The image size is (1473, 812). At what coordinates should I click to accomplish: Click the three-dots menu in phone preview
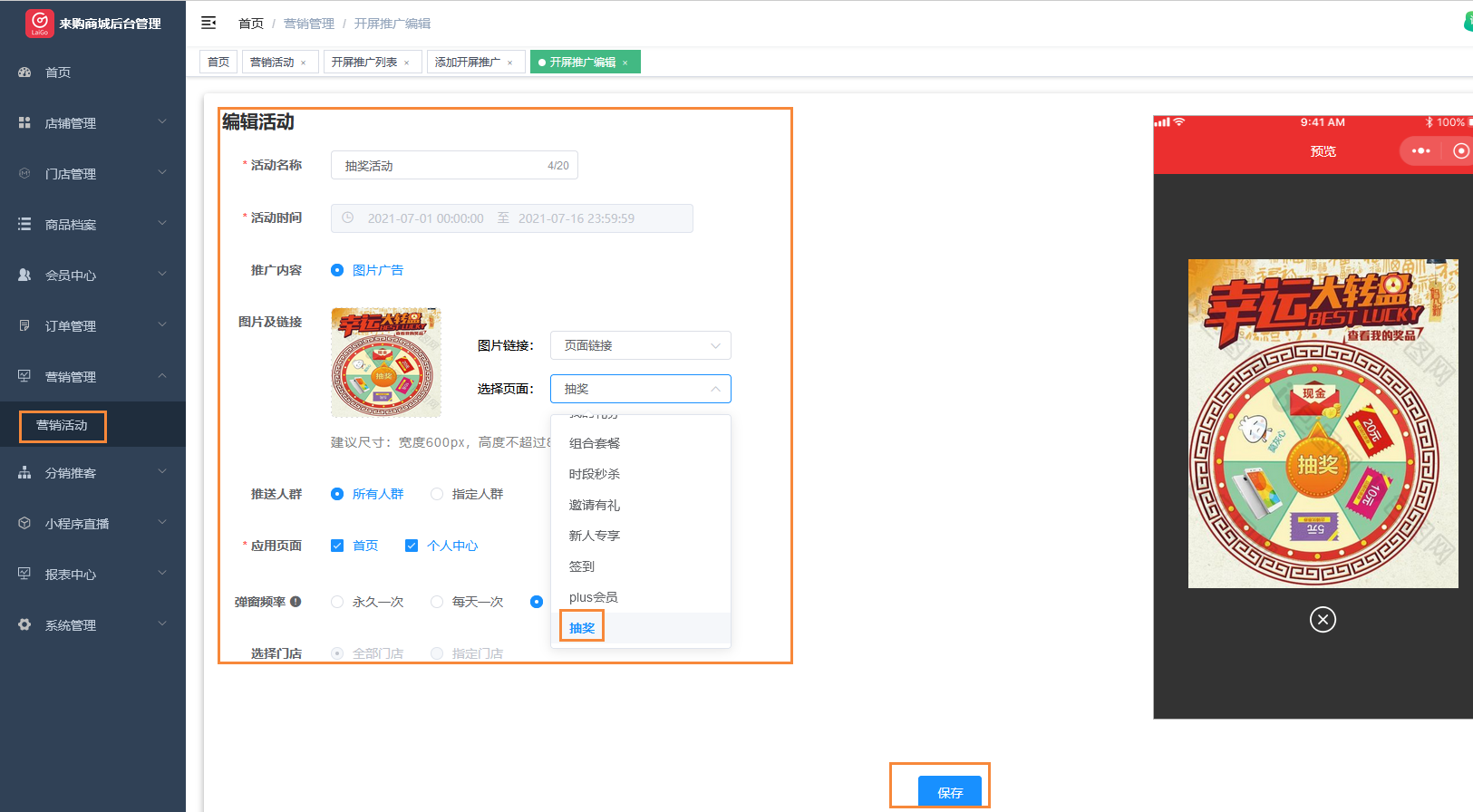[x=1420, y=151]
